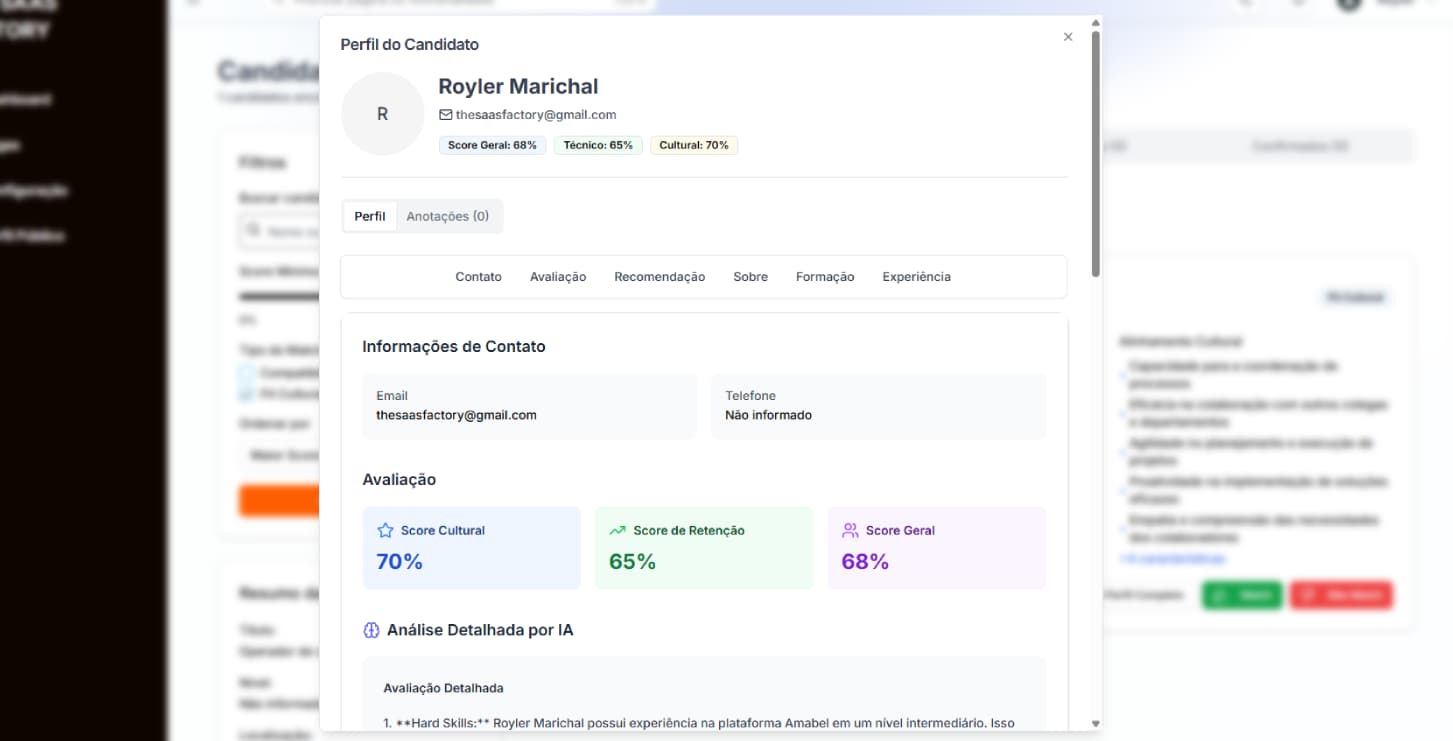Close the Perfil do Candidato dialog

click(1068, 37)
